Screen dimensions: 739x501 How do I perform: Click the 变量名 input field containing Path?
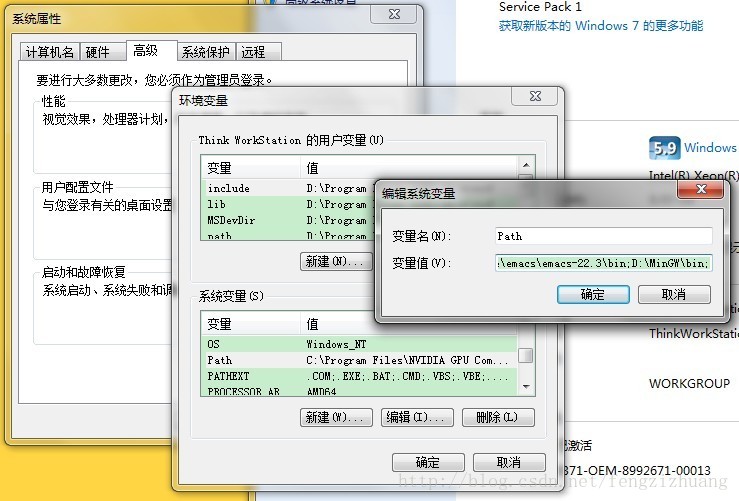pos(603,236)
